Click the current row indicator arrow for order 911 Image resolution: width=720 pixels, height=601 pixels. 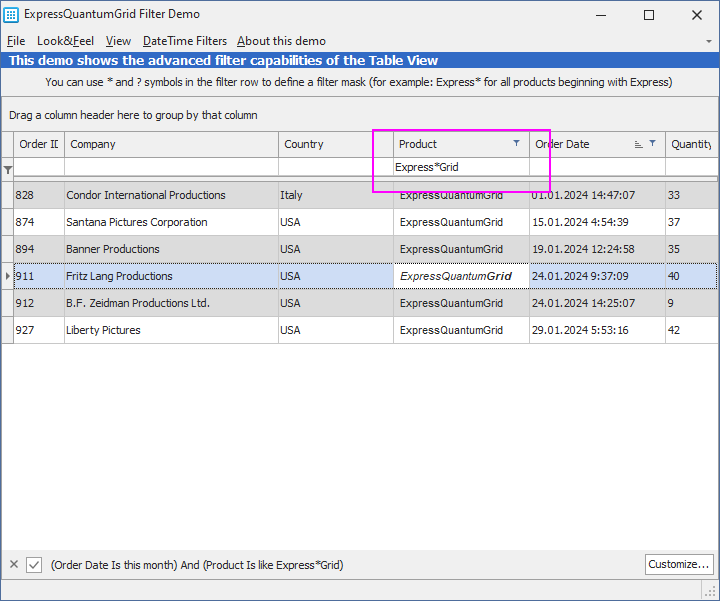8,276
